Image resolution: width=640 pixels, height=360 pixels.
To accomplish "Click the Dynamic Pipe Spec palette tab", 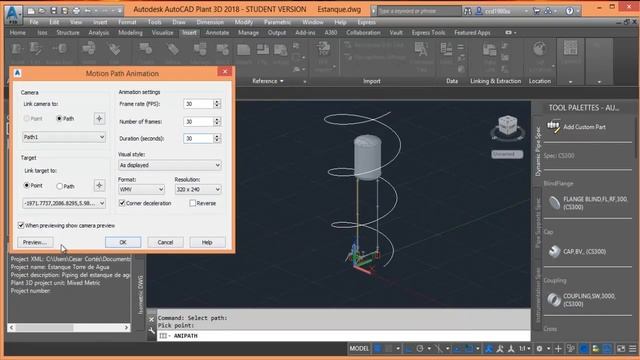I will coord(538,151).
